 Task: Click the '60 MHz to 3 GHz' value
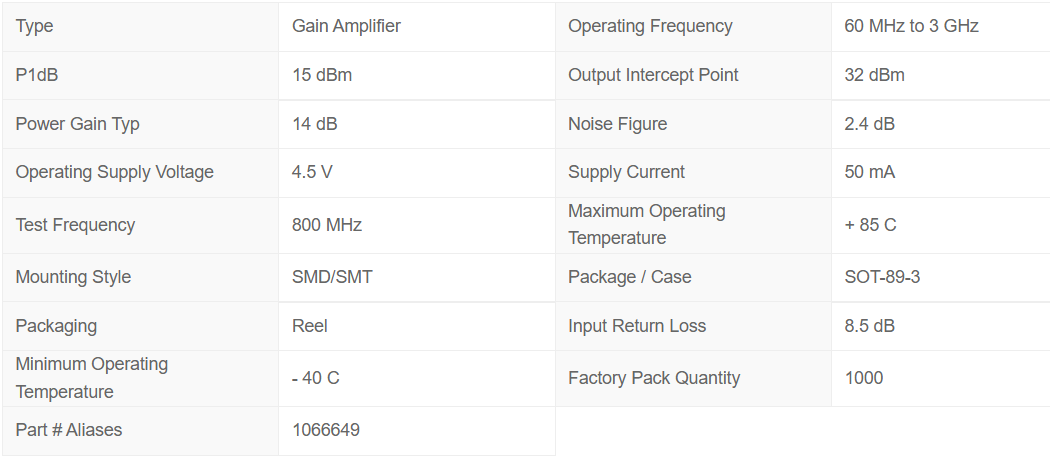pos(911,26)
